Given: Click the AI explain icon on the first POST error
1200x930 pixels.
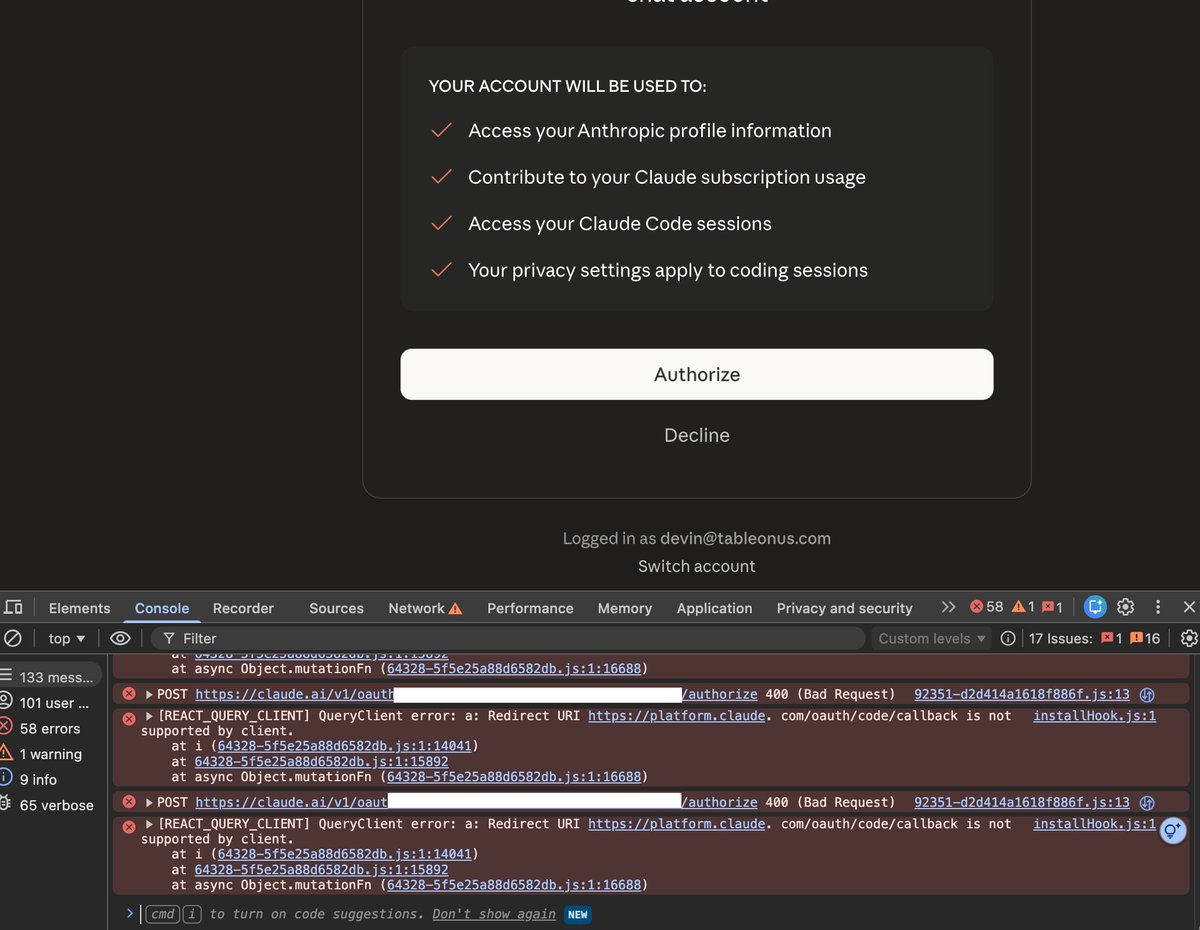Looking at the screenshot, I should coord(1147,694).
